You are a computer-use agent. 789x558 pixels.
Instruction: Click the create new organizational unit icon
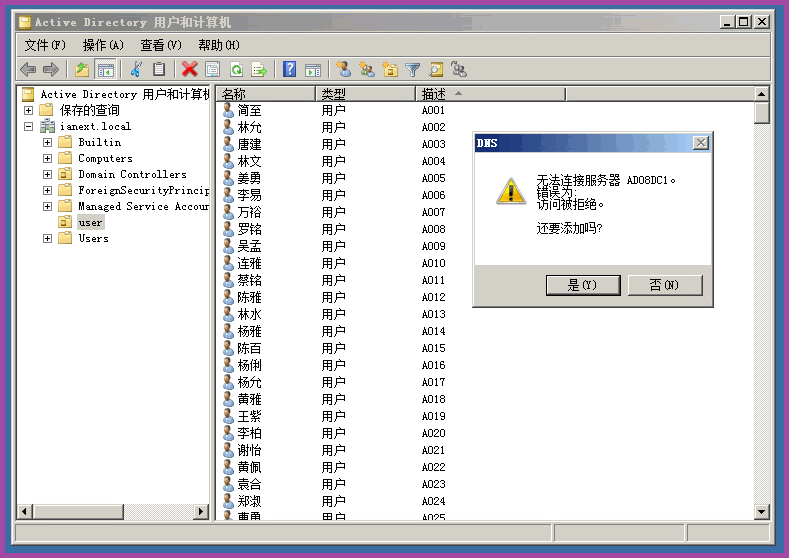point(390,69)
